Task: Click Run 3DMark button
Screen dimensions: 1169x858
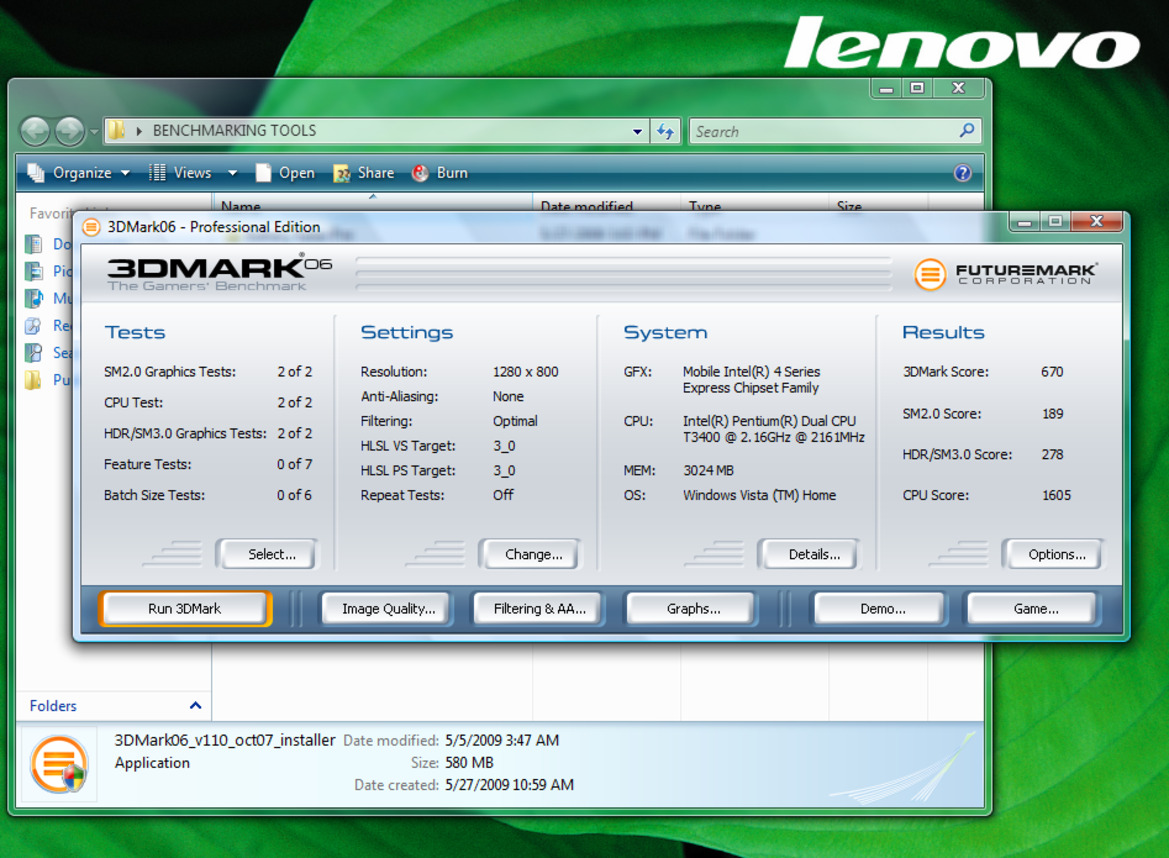Action: 184,608
